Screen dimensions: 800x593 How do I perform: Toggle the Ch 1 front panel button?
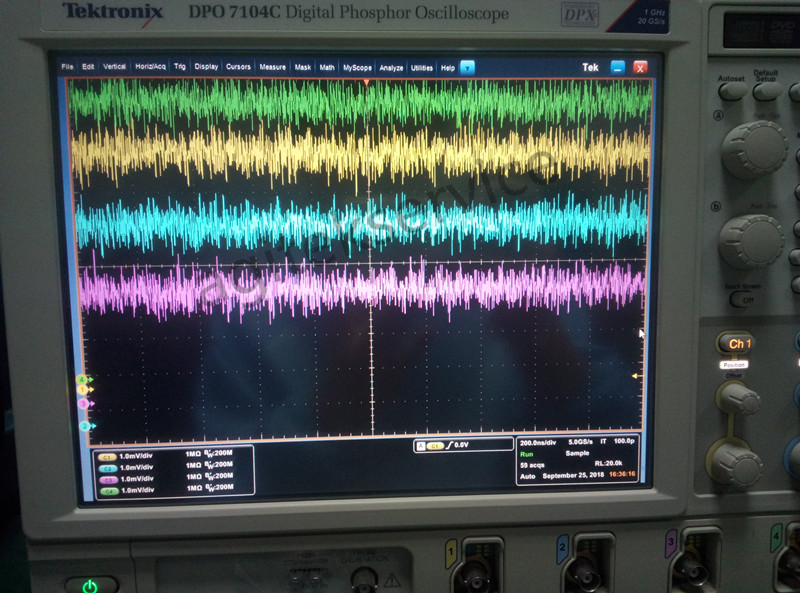coord(738,343)
